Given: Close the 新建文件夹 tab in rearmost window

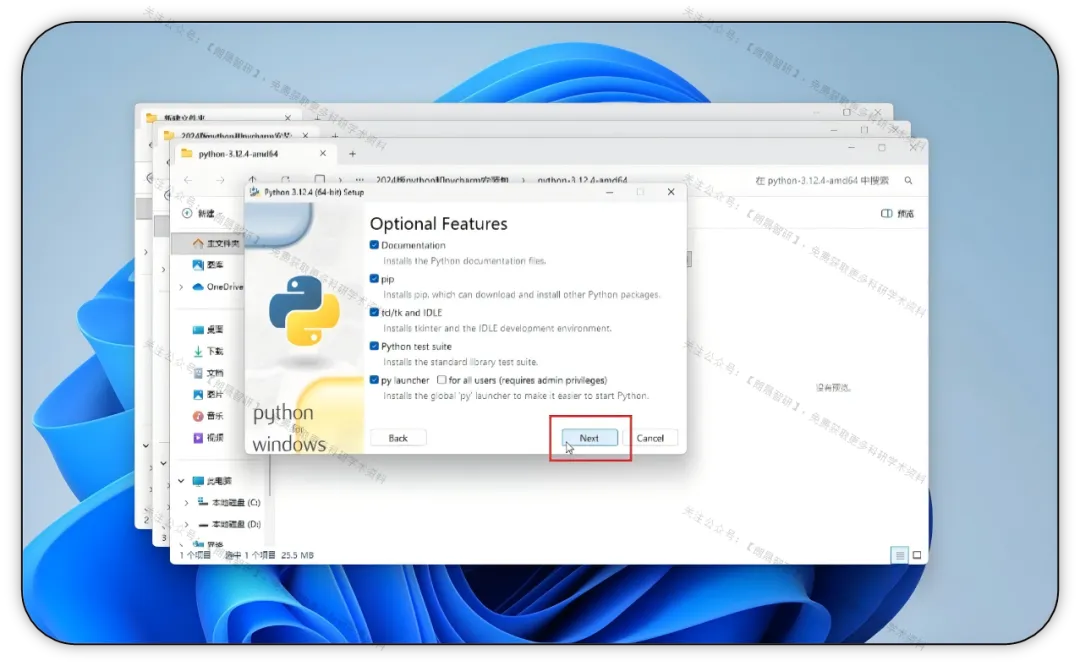Looking at the screenshot, I should 288,118.
